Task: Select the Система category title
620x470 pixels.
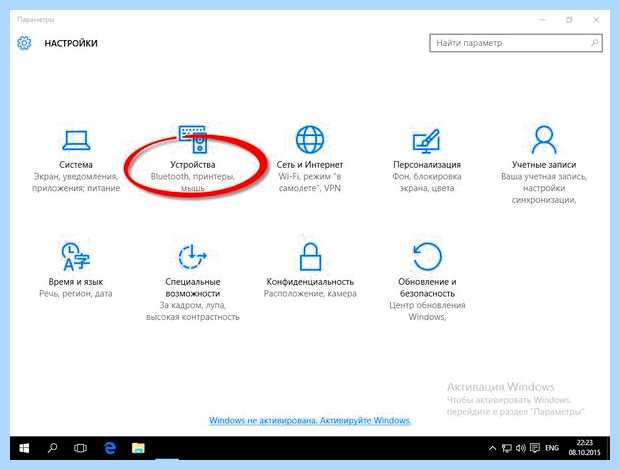Action: coord(76,164)
